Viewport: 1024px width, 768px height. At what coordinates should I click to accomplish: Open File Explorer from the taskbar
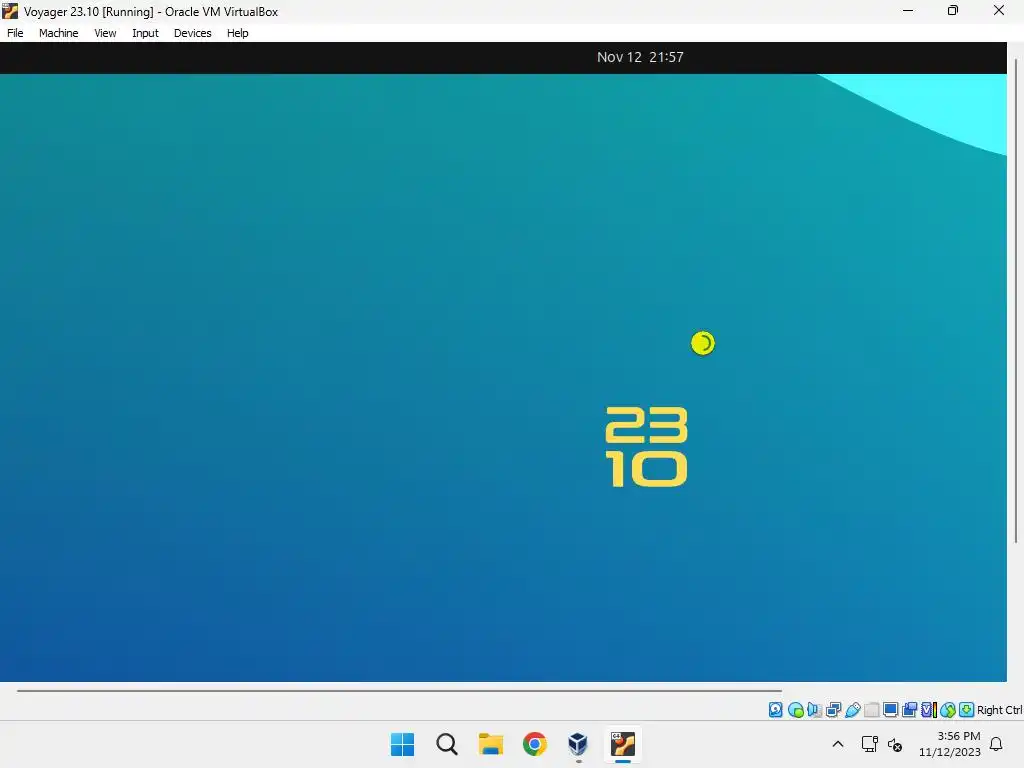pyautogui.click(x=490, y=744)
